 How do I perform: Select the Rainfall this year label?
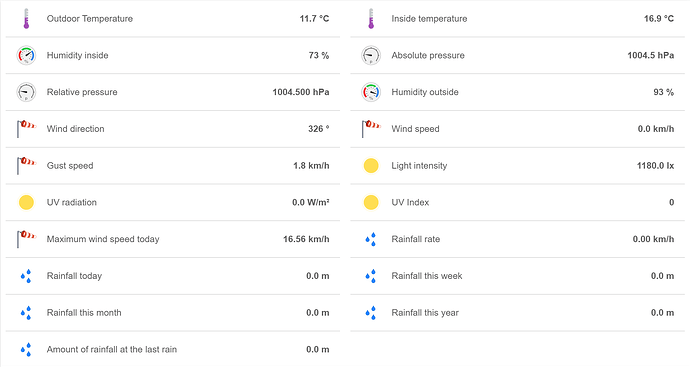425,312
